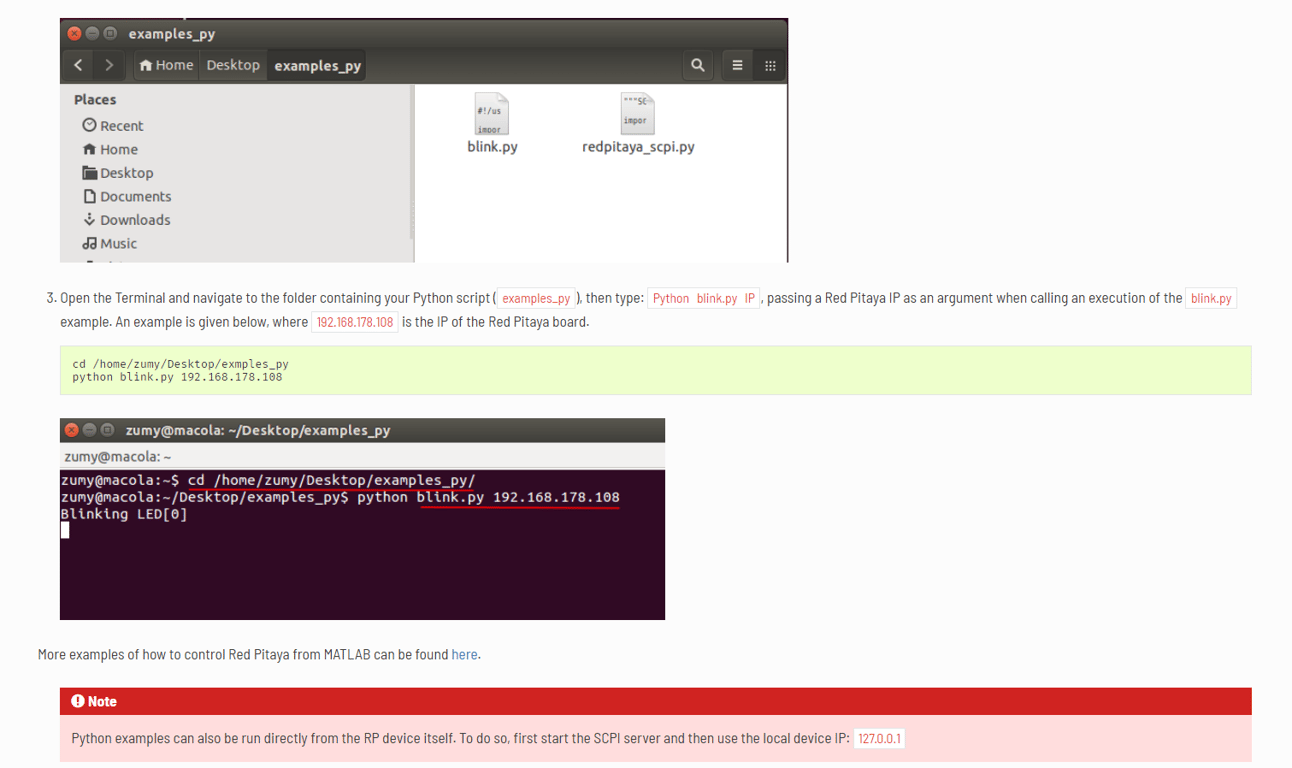This screenshot has height=768, width=1292.
Task: Click the examples_py inline code in step 3
Action: pos(536,298)
